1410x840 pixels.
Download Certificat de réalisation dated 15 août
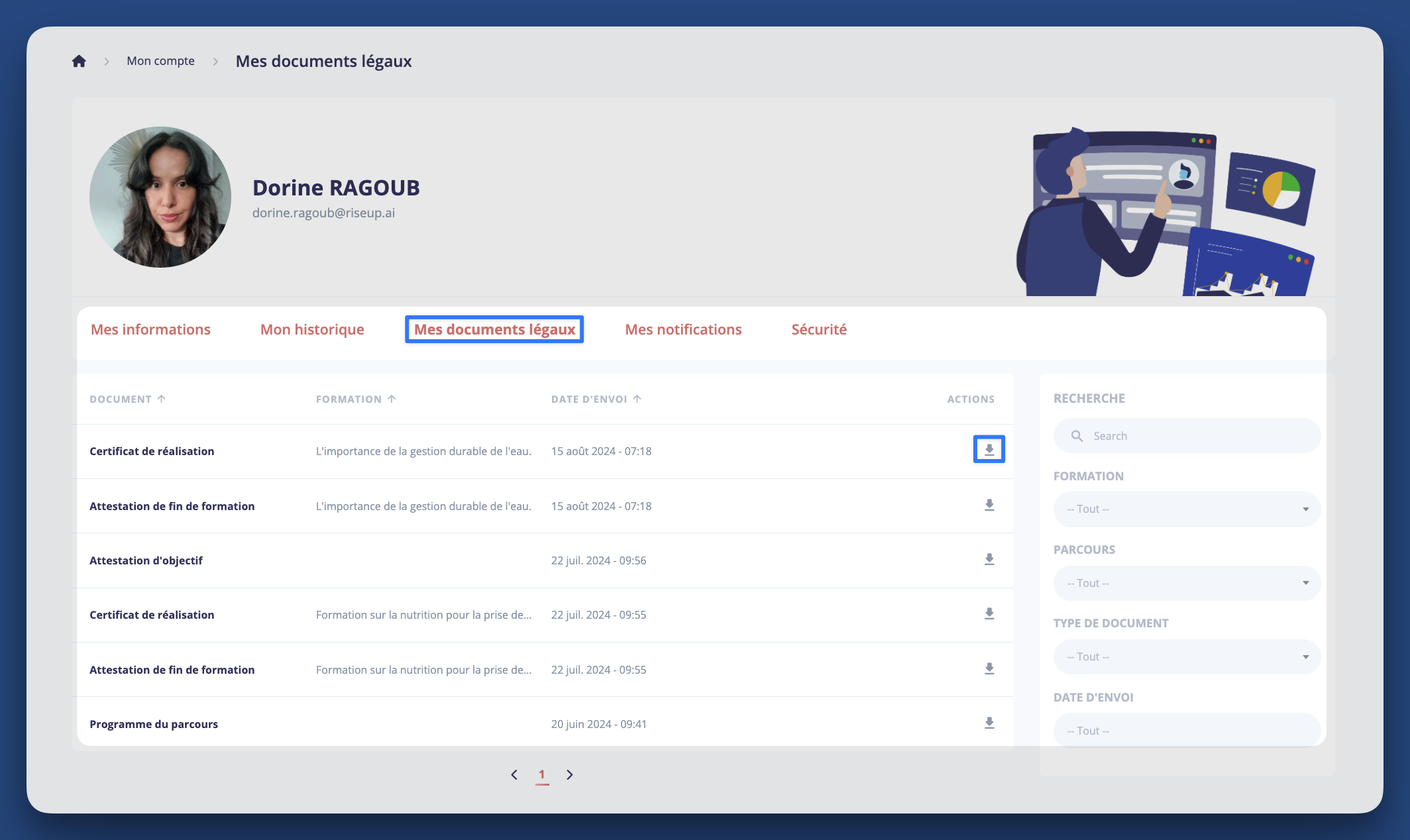(989, 450)
